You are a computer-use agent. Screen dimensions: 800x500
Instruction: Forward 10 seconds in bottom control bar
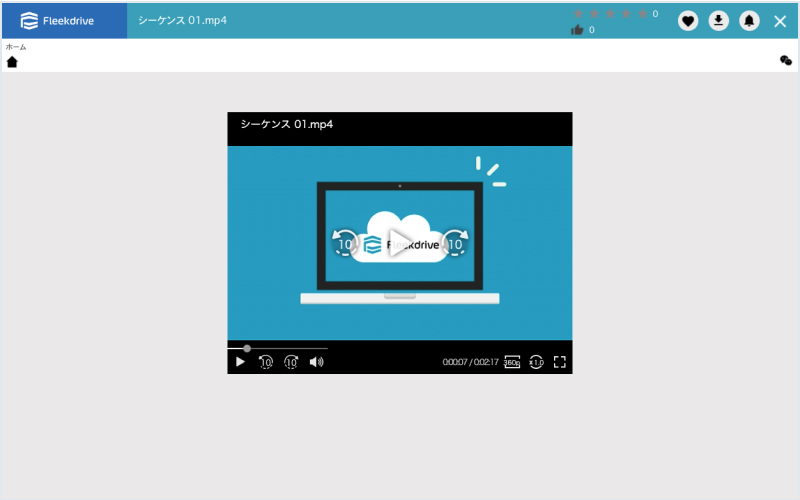pos(291,362)
